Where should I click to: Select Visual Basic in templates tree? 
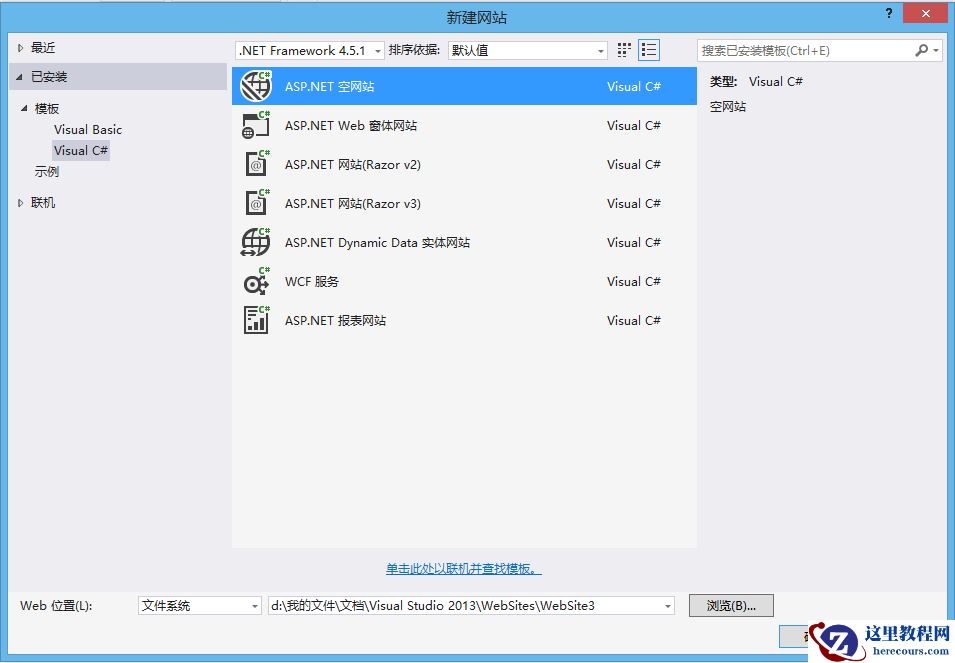88,130
